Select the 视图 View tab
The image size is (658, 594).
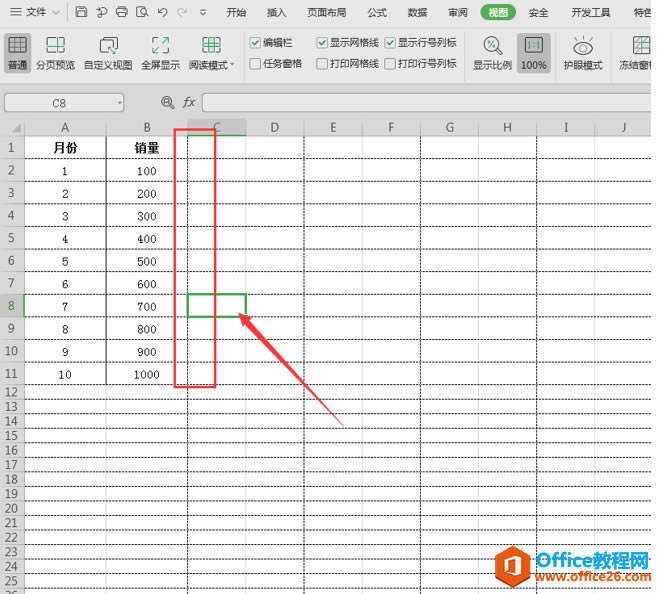[x=498, y=12]
